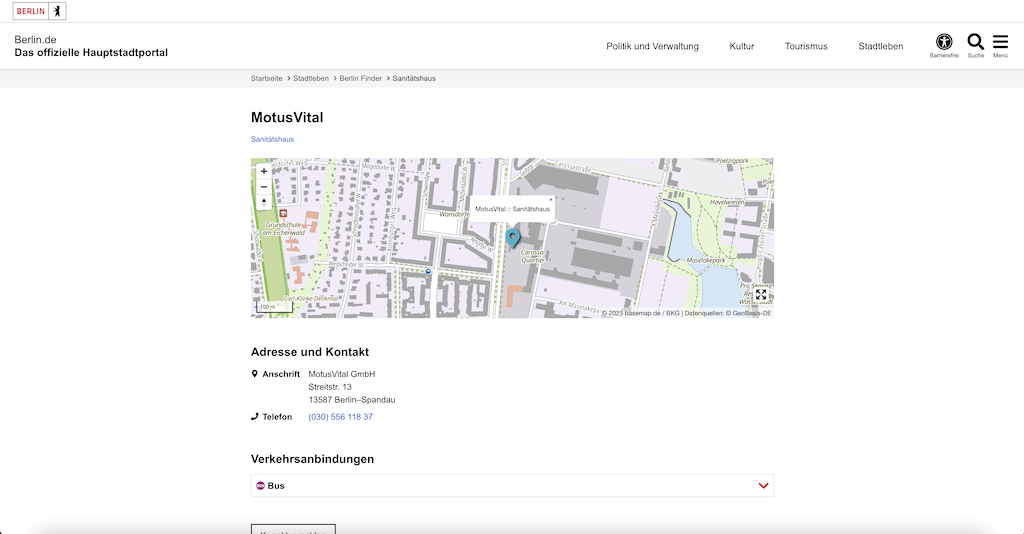Open the Stadtleben navigation item
This screenshot has width=1024, height=534.
click(880, 46)
